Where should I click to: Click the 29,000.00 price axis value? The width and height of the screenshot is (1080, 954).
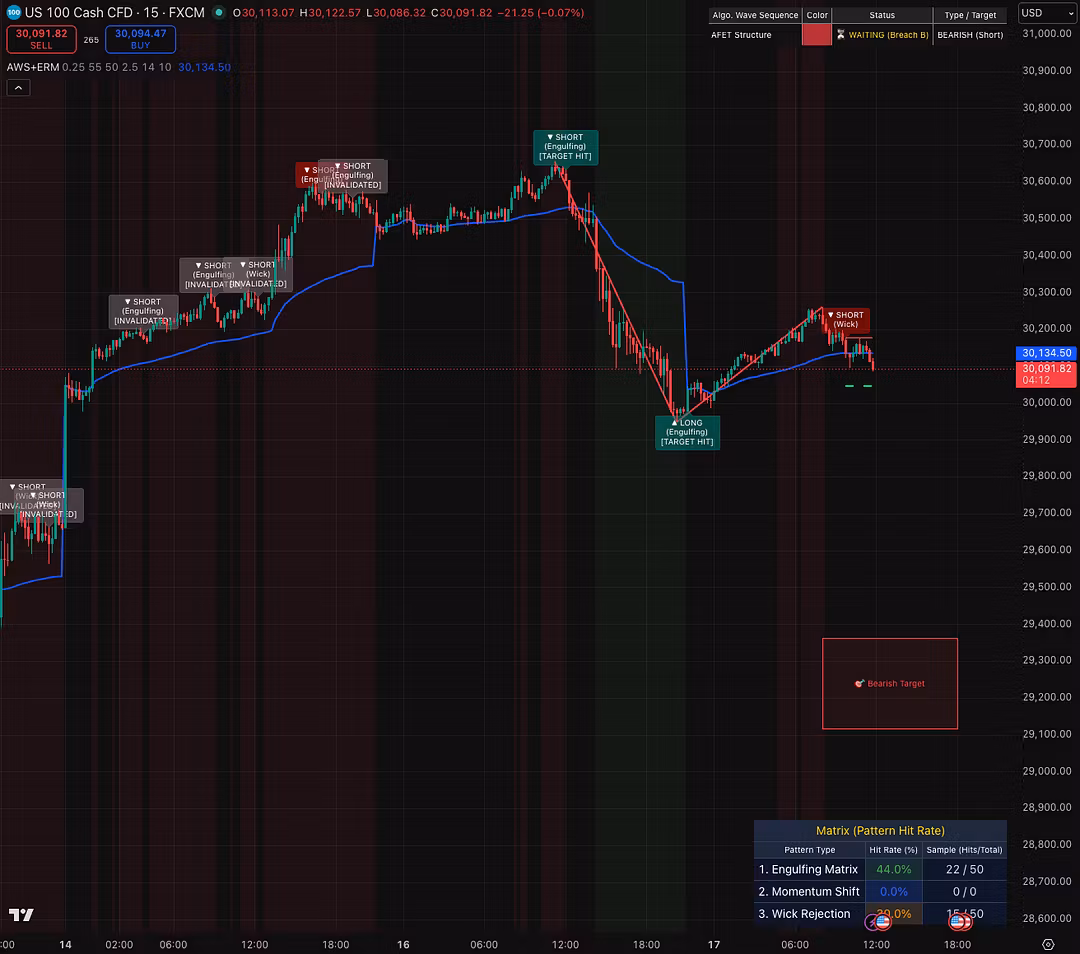[1047, 771]
